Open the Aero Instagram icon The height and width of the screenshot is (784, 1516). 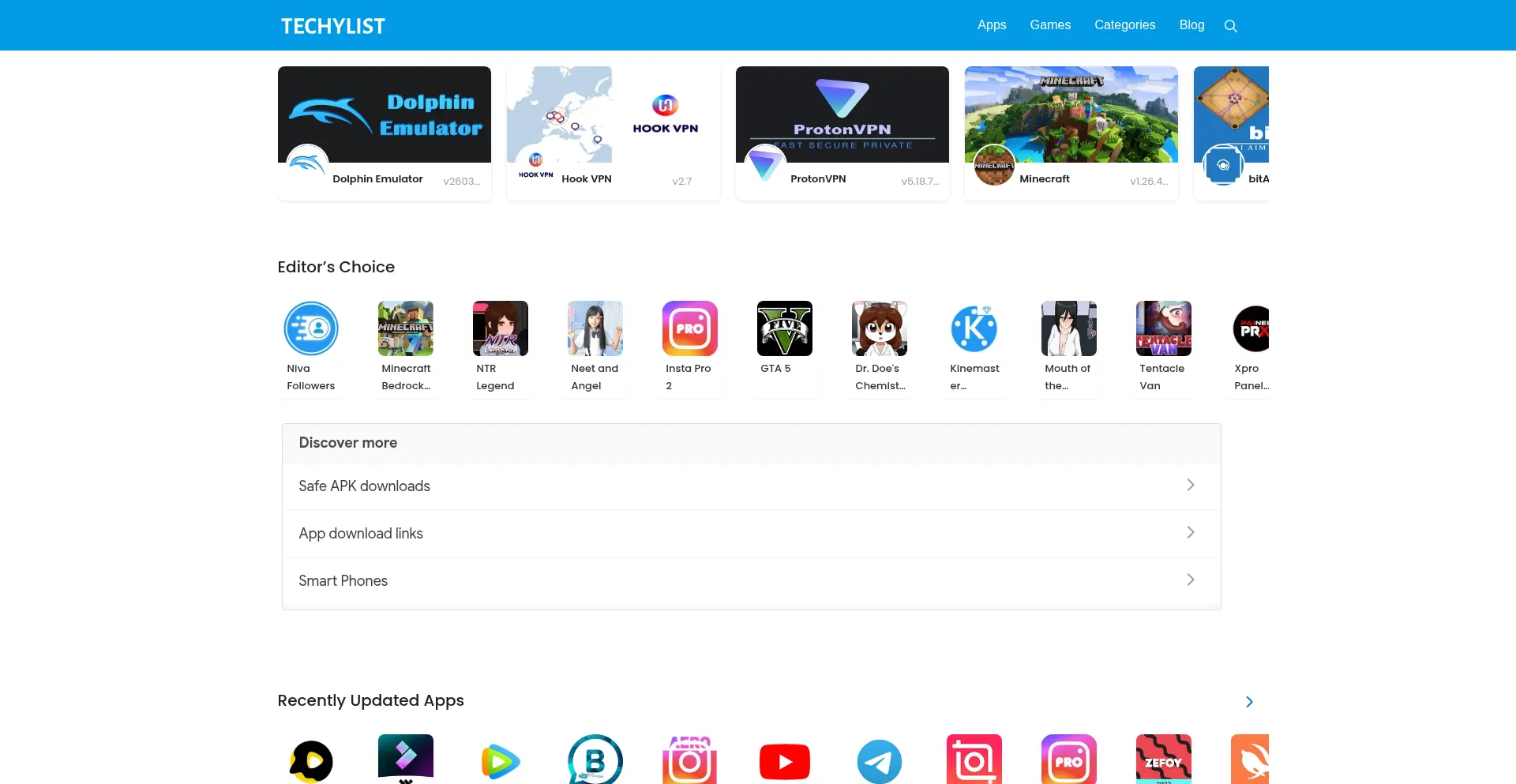coord(690,760)
